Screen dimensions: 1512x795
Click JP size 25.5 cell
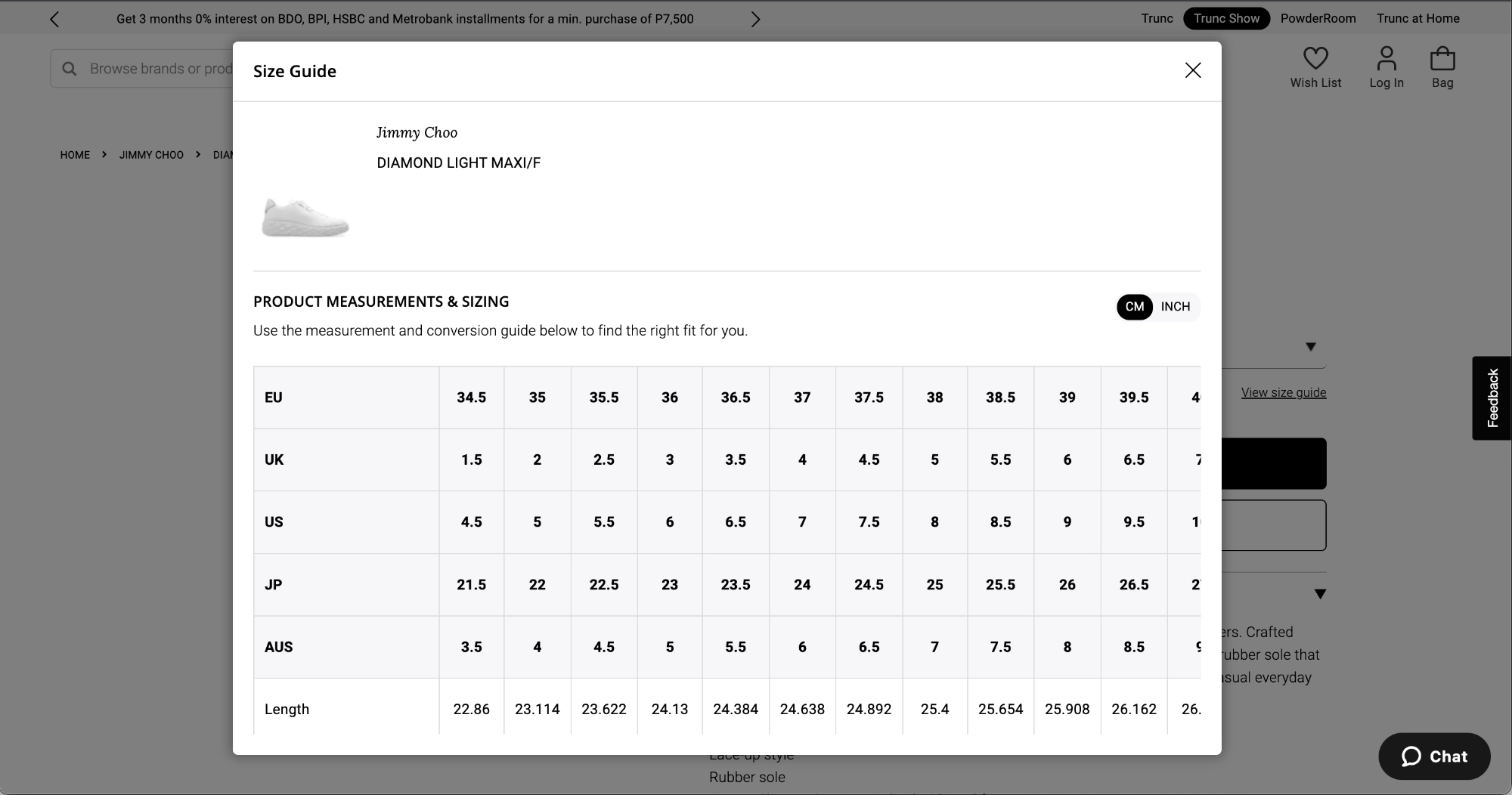coord(1000,584)
